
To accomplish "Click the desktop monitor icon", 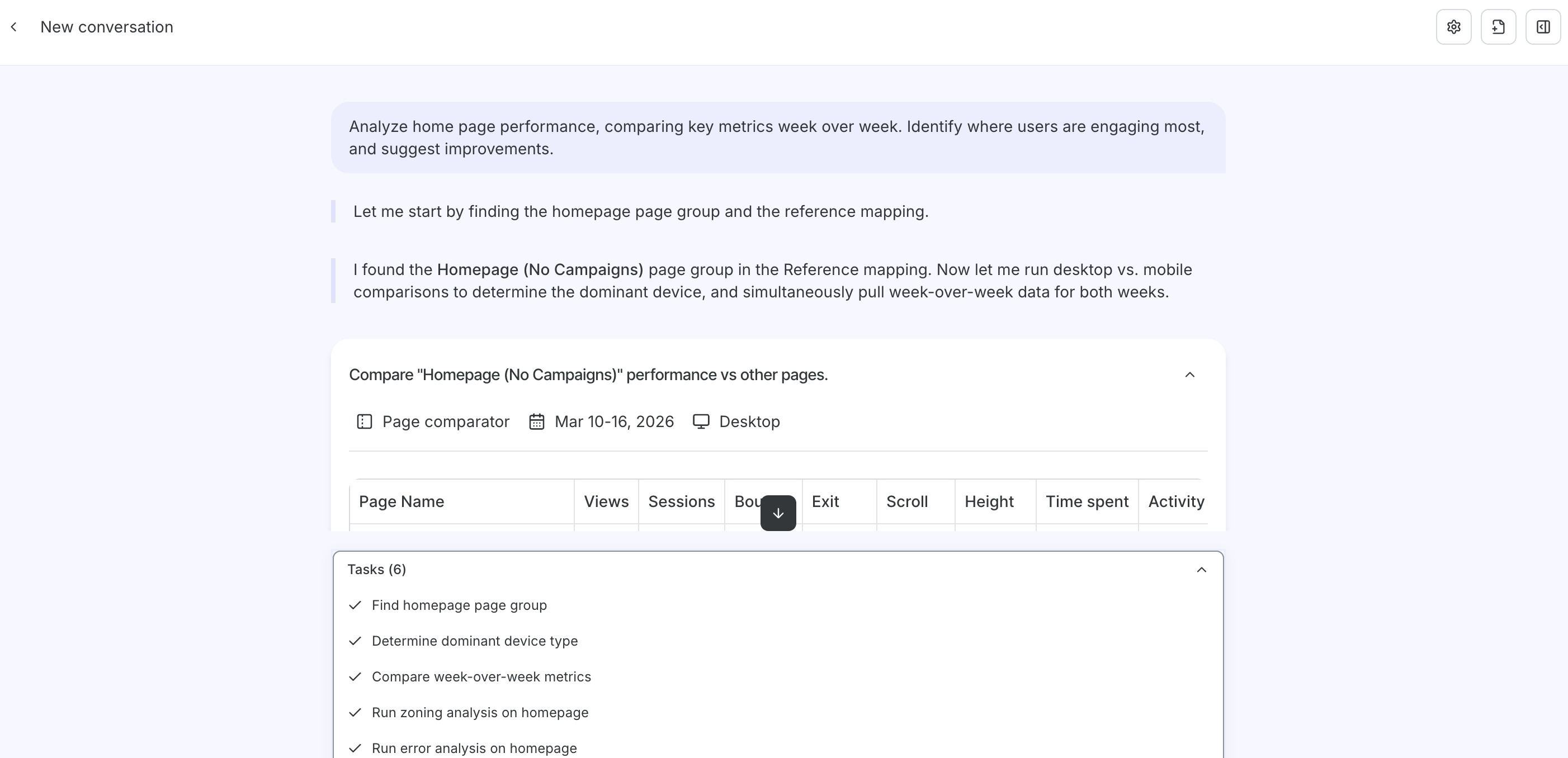I will click(x=701, y=421).
